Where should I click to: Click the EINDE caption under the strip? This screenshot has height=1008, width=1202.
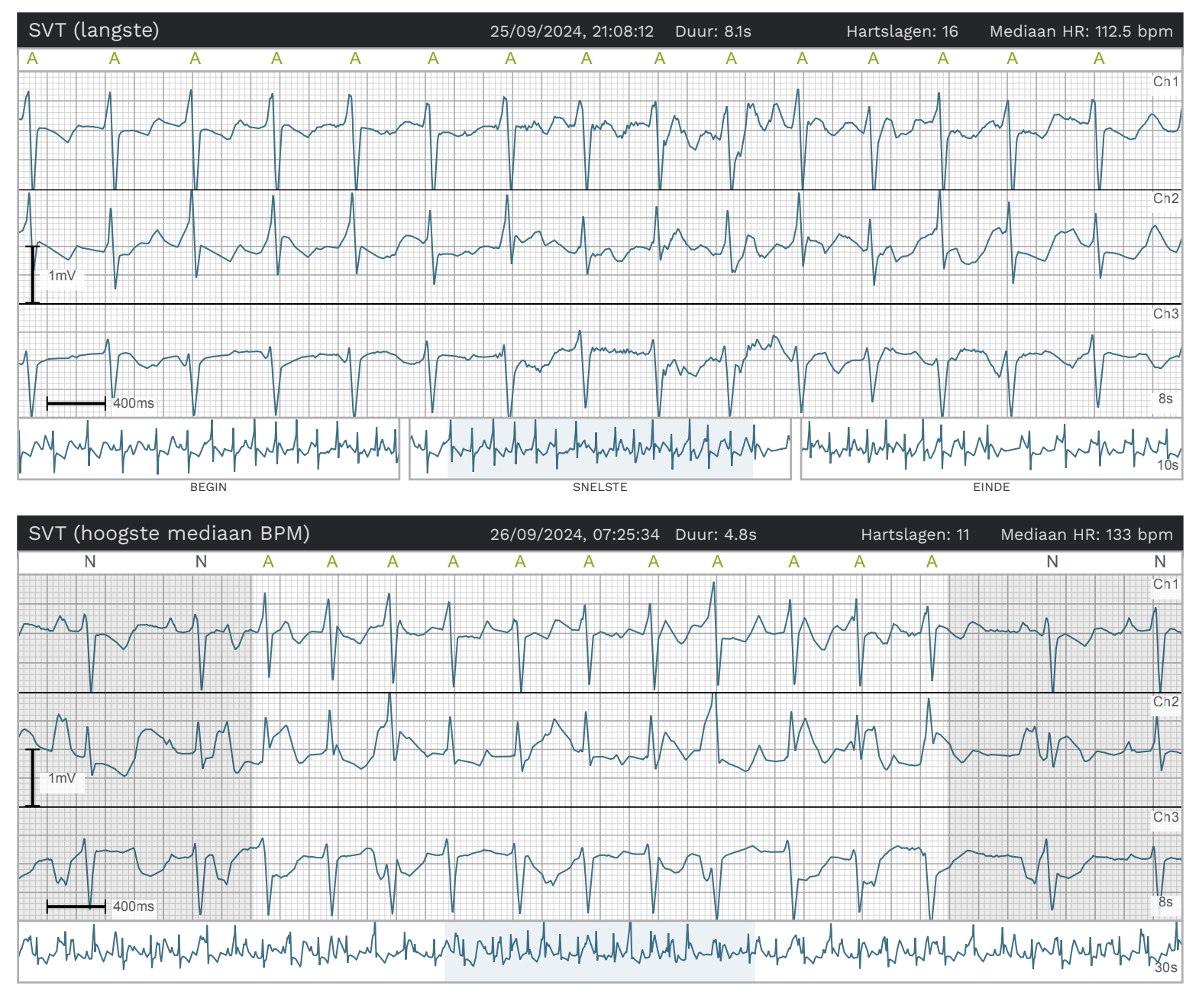[991, 487]
